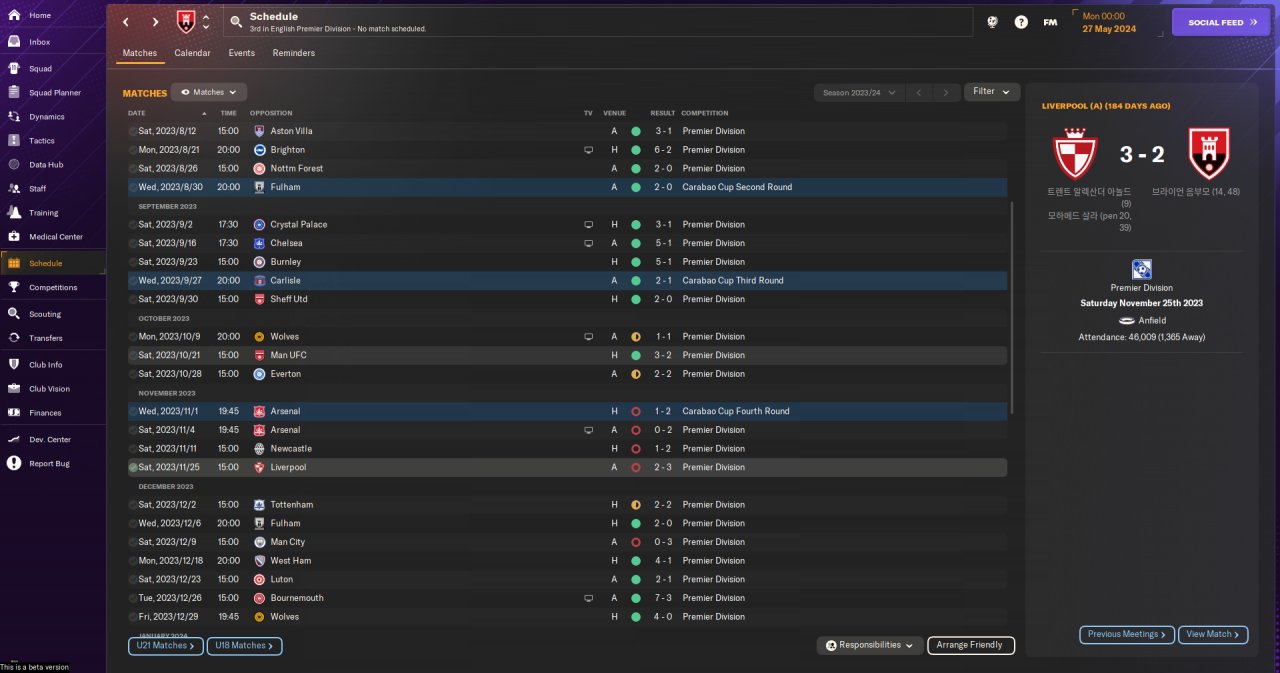Click TV icon on Brighton row
1280x673 pixels.
(589, 150)
